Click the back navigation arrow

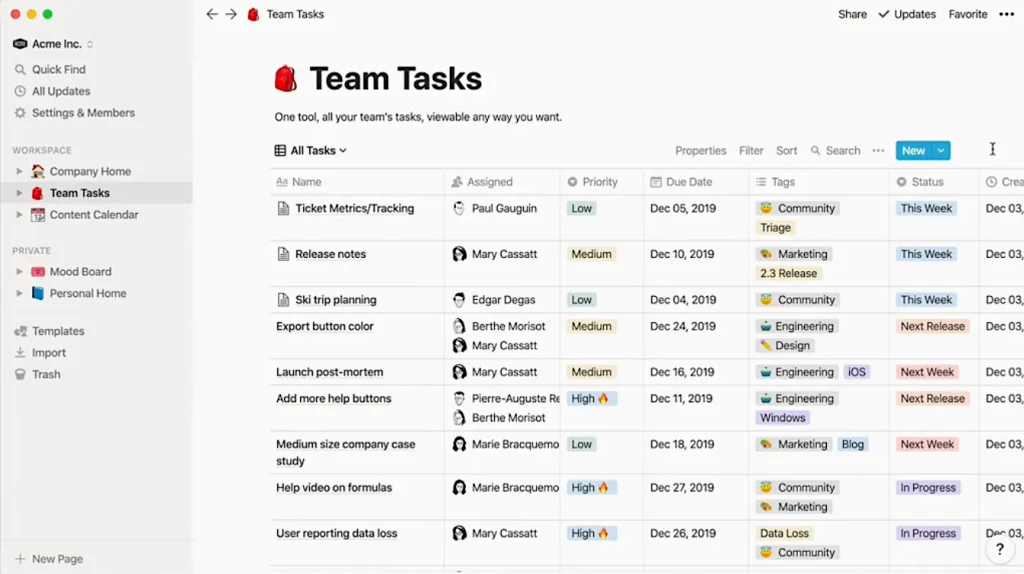click(211, 14)
